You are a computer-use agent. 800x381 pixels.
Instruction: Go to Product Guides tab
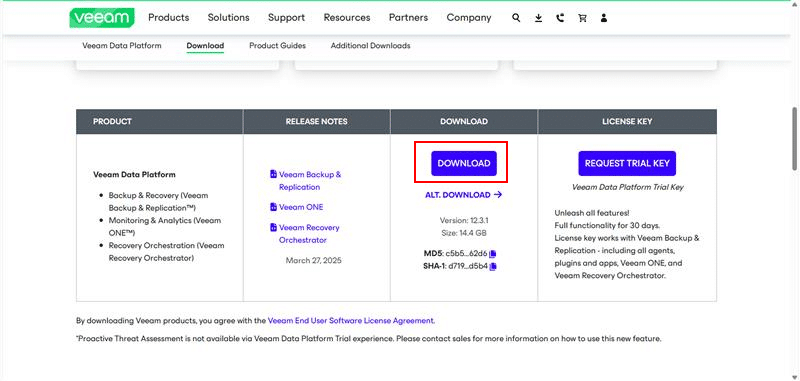coord(278,45)
